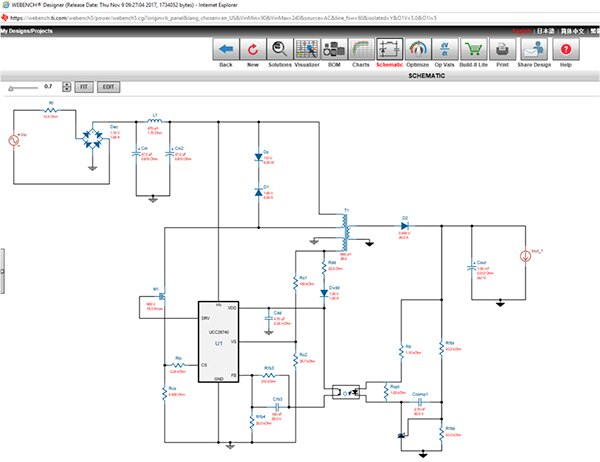
Task: Open the Solutions view
Action: point(281,49)
